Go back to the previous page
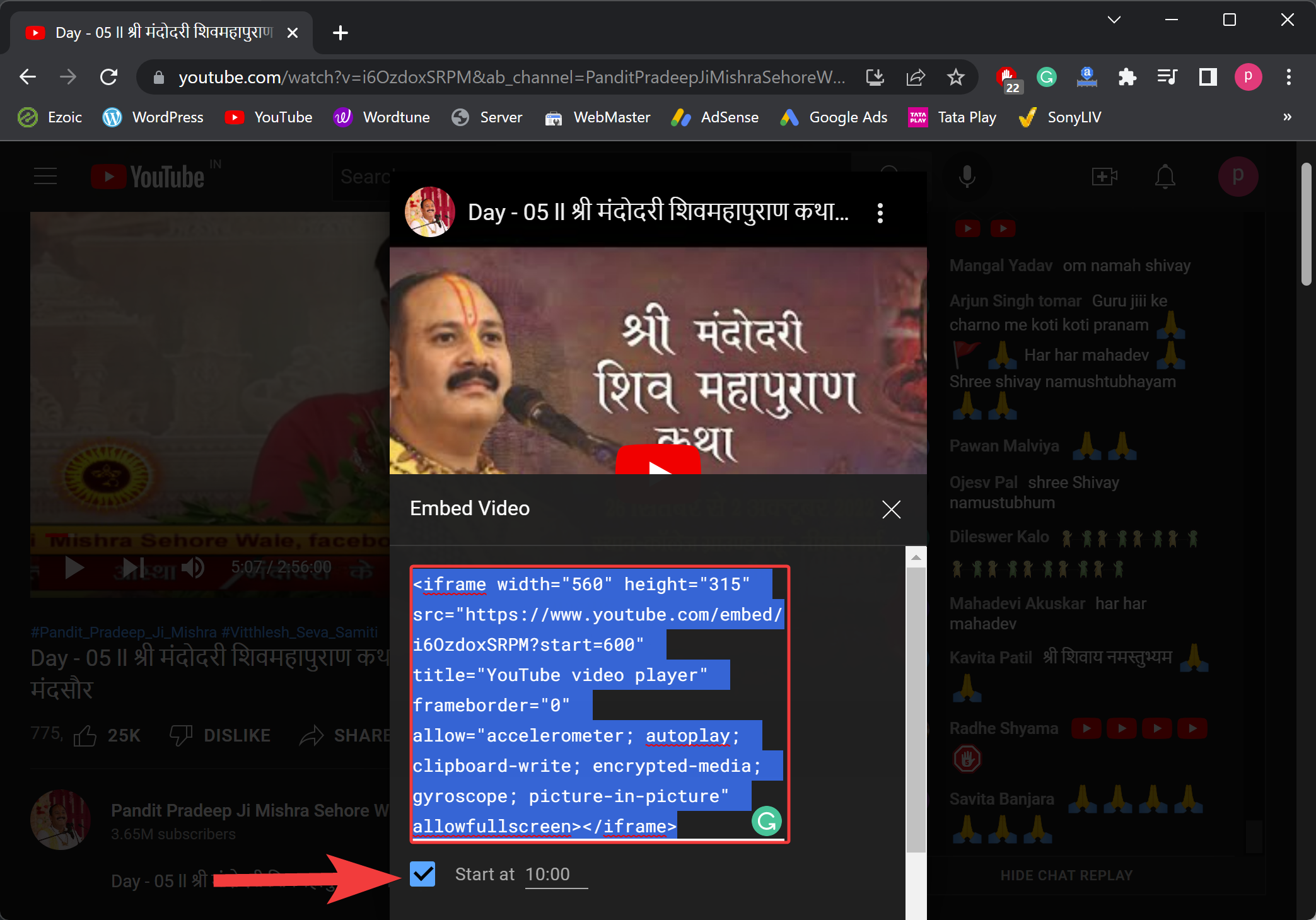Viewport: 1316px width, 920px height. coord(28,77)
